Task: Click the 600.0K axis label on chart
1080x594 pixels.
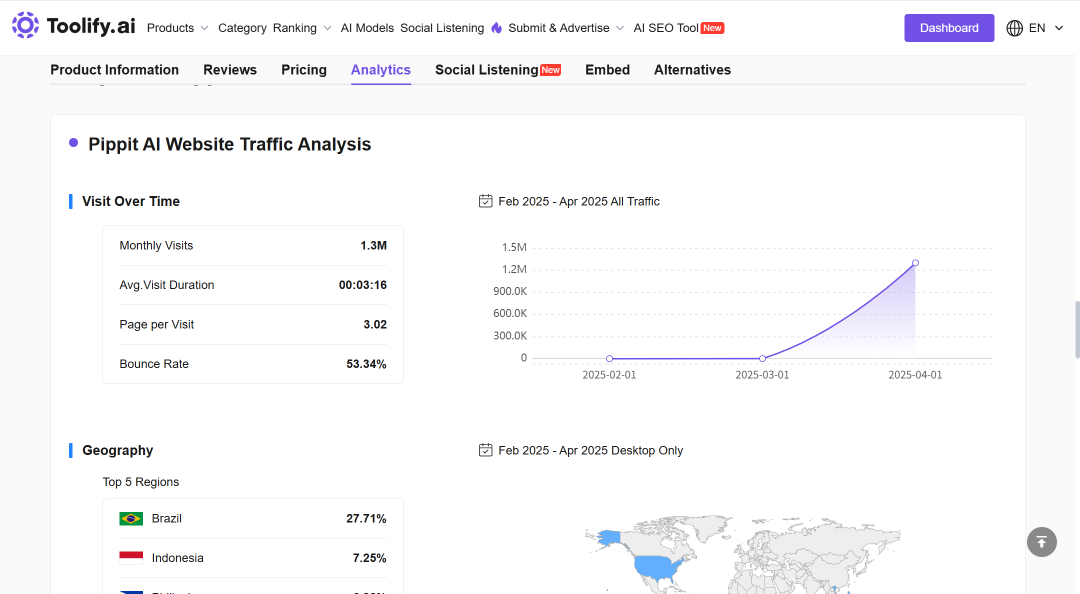Action: point(510,313)
